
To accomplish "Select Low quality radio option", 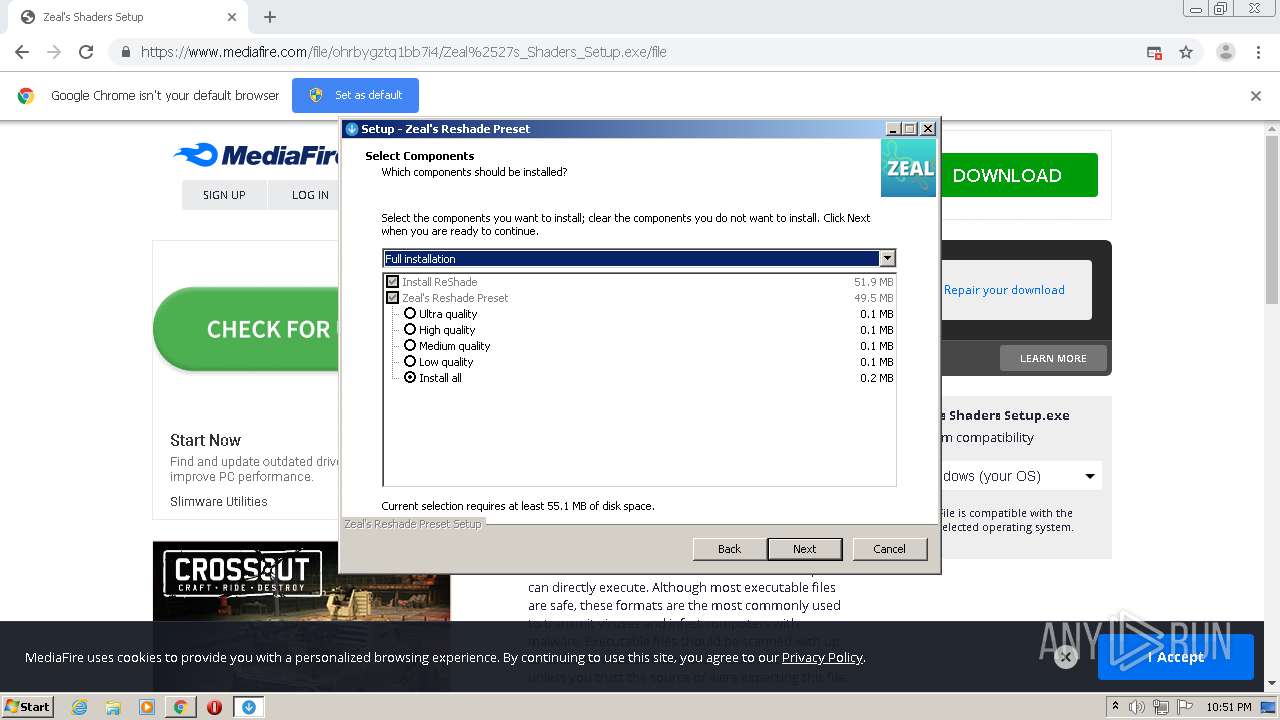I will pyautogui.click(x=410, y=362).
